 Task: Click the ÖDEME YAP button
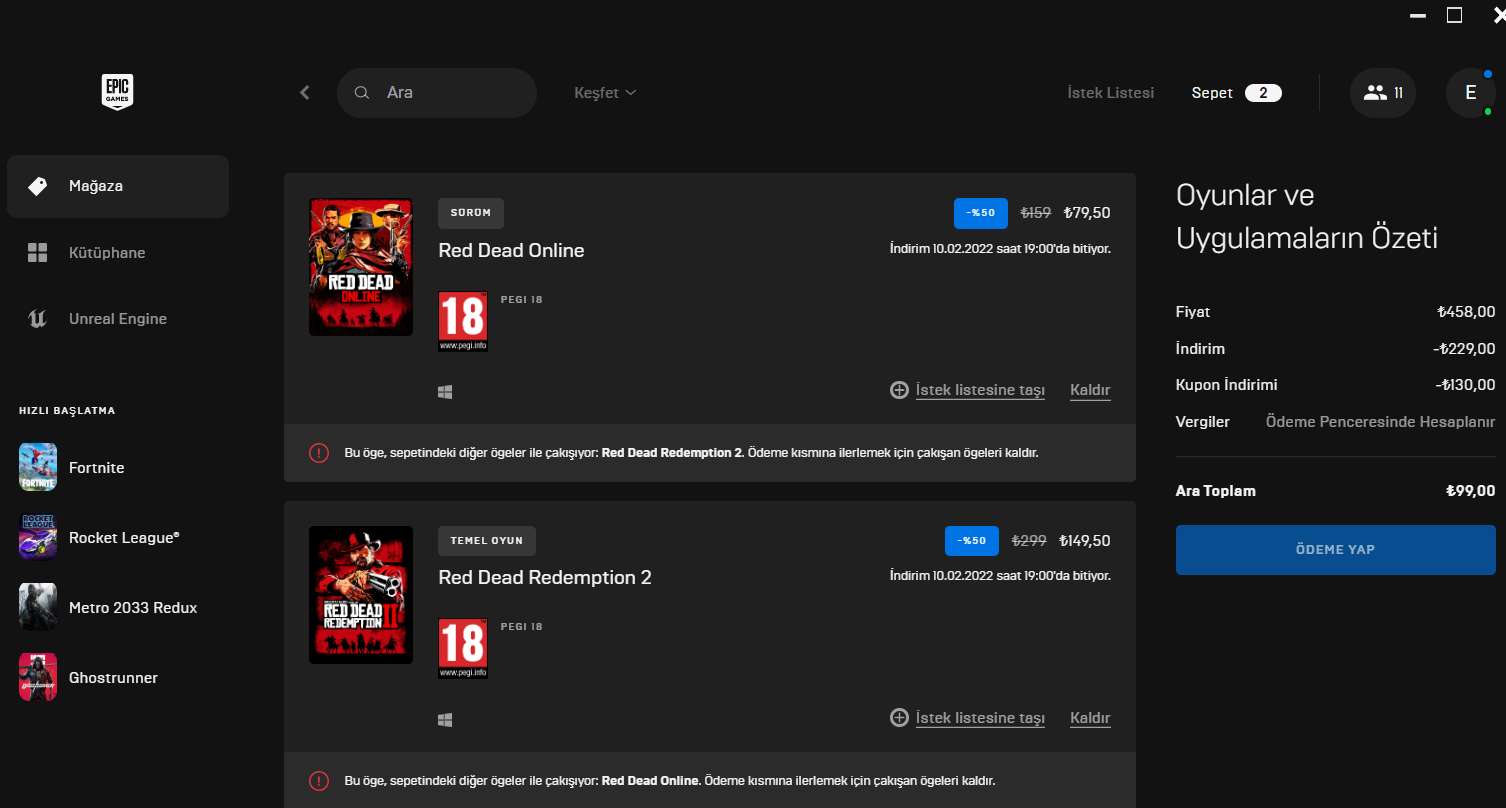(x=1336, y=550)
